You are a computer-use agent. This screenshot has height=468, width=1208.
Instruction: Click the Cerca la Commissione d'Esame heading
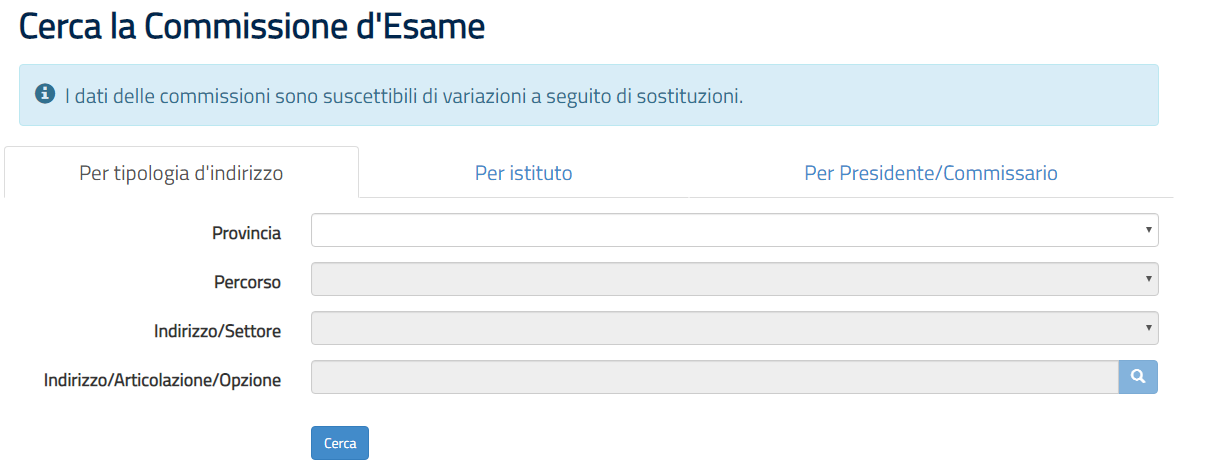252,25
